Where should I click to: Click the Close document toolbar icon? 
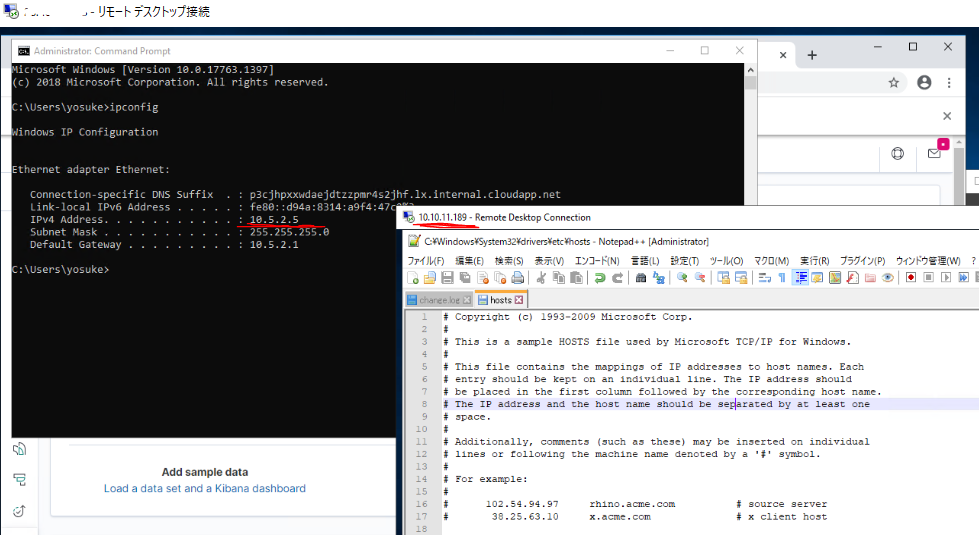click(483, 278)
